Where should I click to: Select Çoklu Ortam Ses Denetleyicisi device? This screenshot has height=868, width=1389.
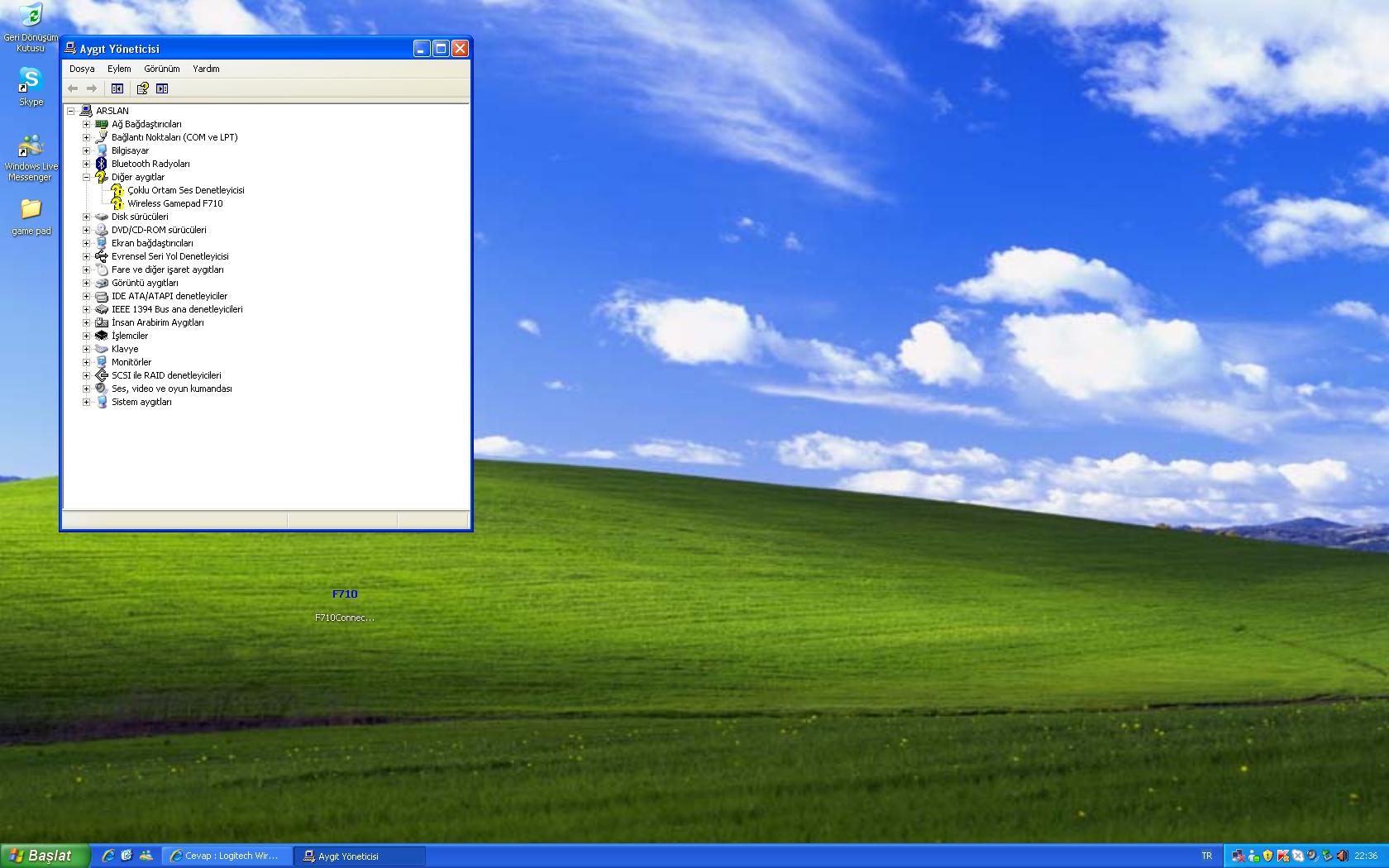click(x=186, y=190)
